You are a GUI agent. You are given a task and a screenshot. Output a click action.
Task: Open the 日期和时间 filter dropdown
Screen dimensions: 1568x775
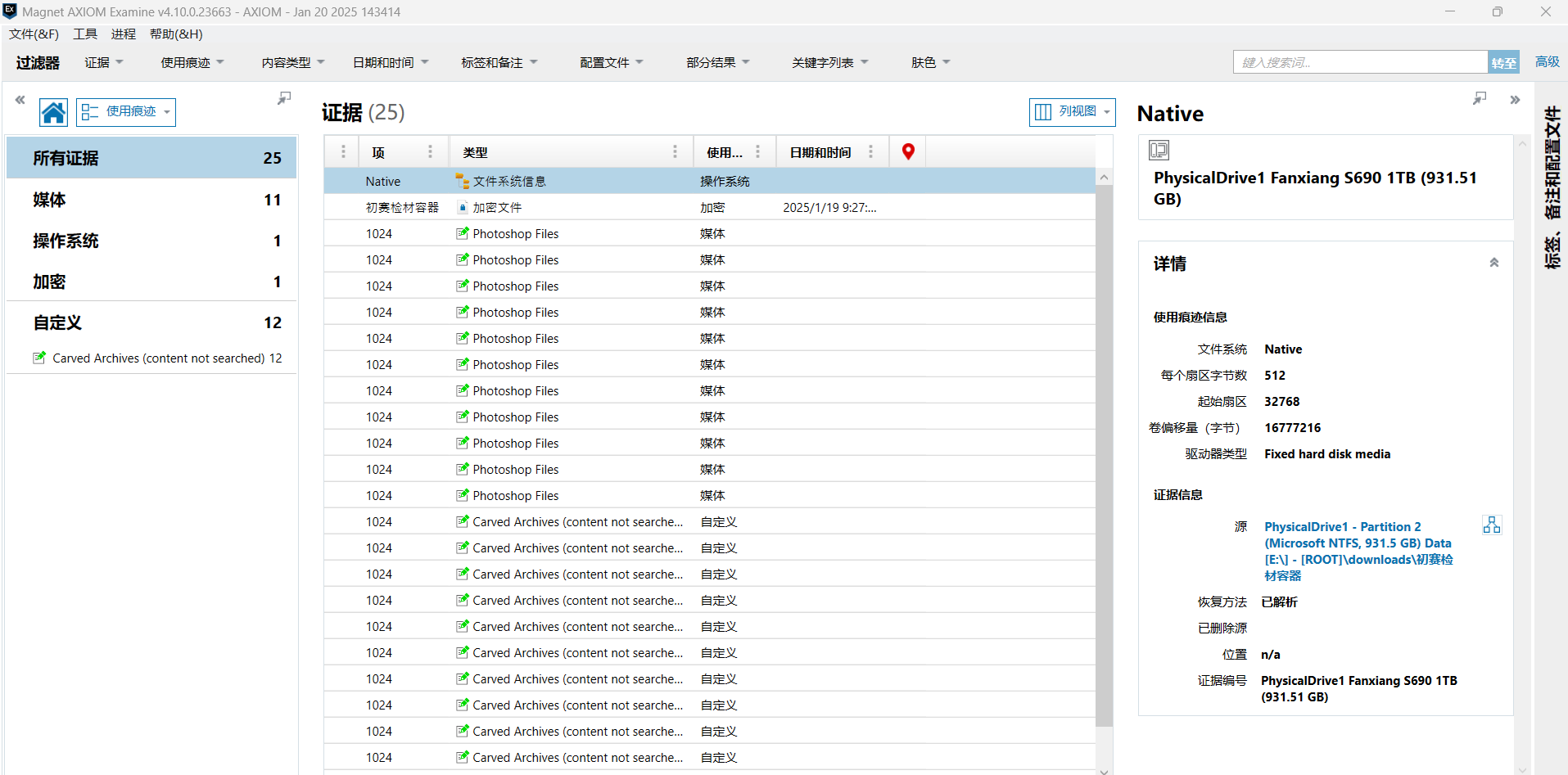391,62
